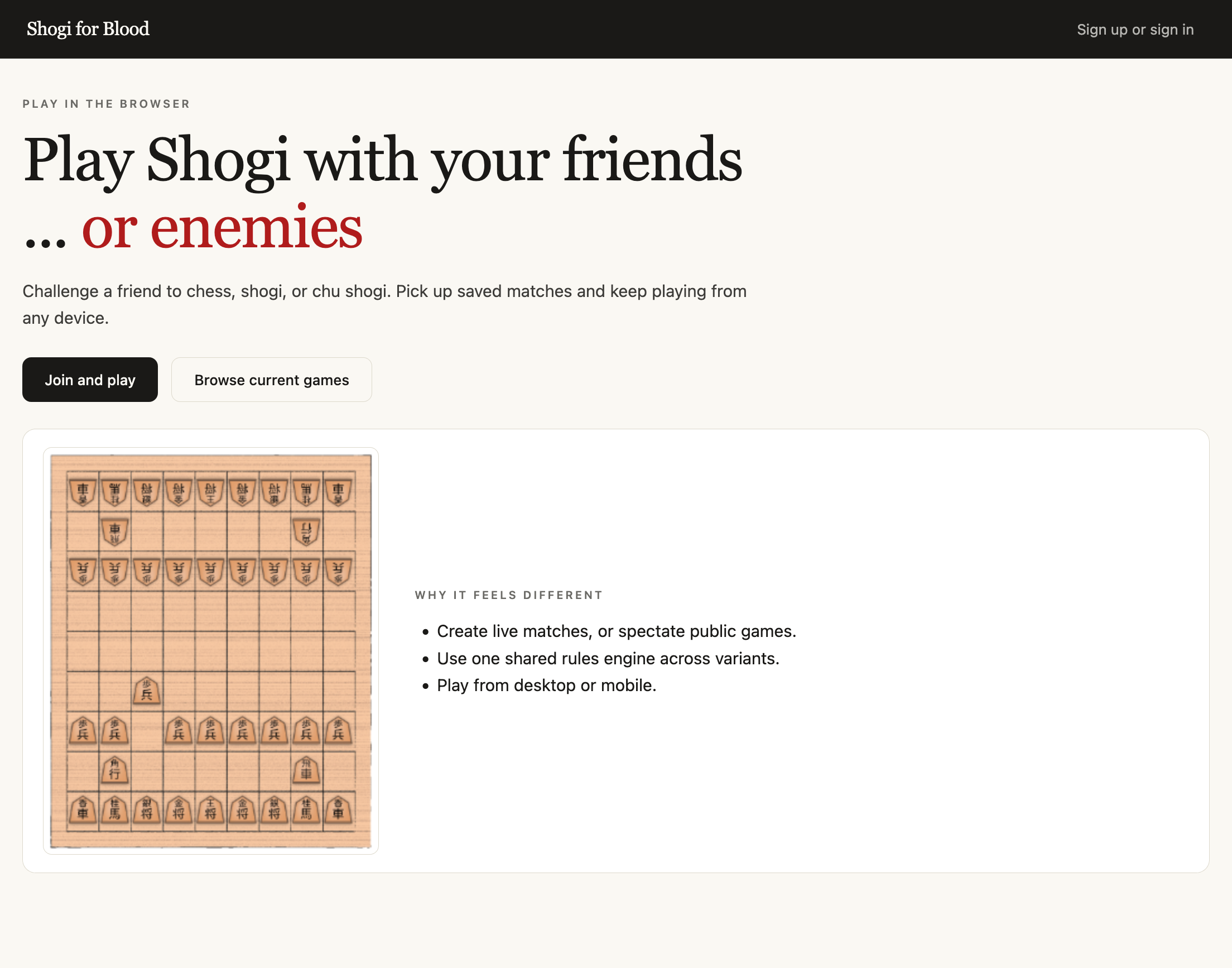
Task: Open the Sign up or sign in page
Action: (1135, 29)
